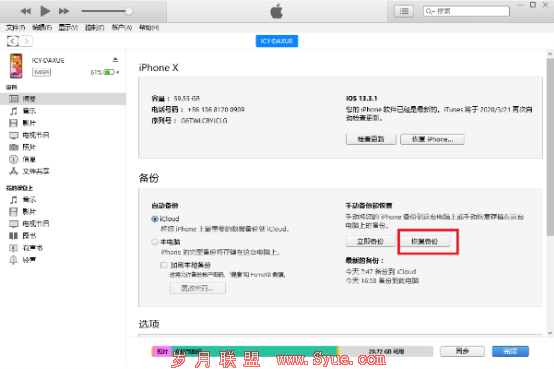Click the iPhone device thumbnail
Screen dimensions: 554x369
pos(16,66)
